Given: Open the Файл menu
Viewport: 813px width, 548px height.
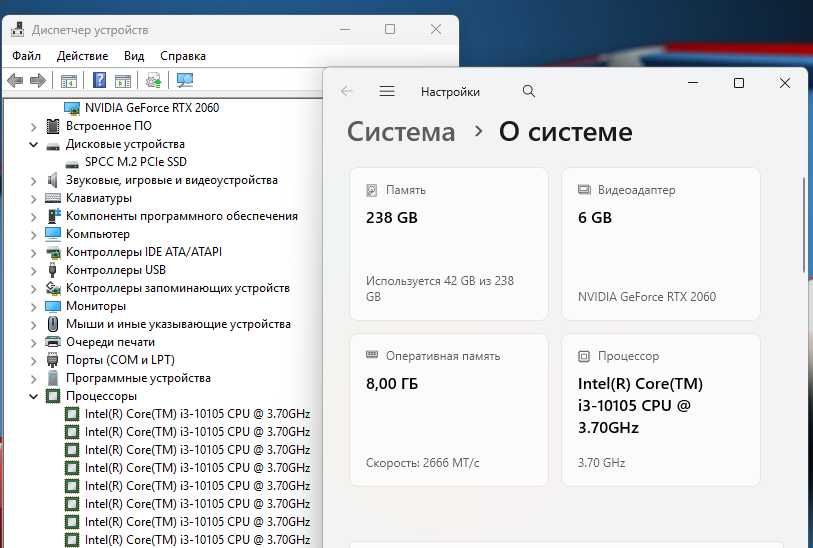Looking at the screenshot, I should tap(26, 55).
